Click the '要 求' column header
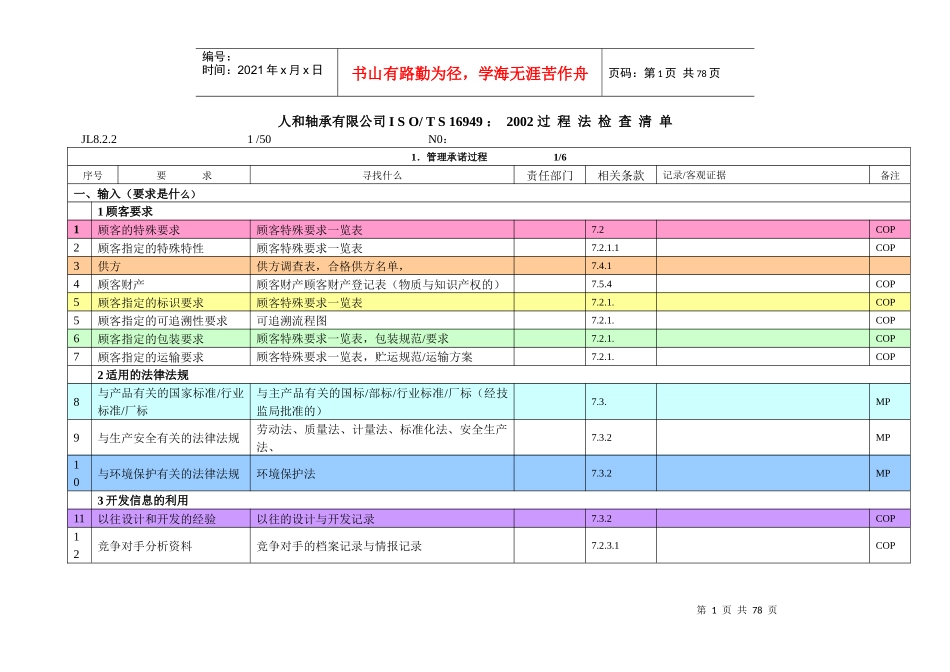This screenshot has height=672, width=950. point(184,175)
